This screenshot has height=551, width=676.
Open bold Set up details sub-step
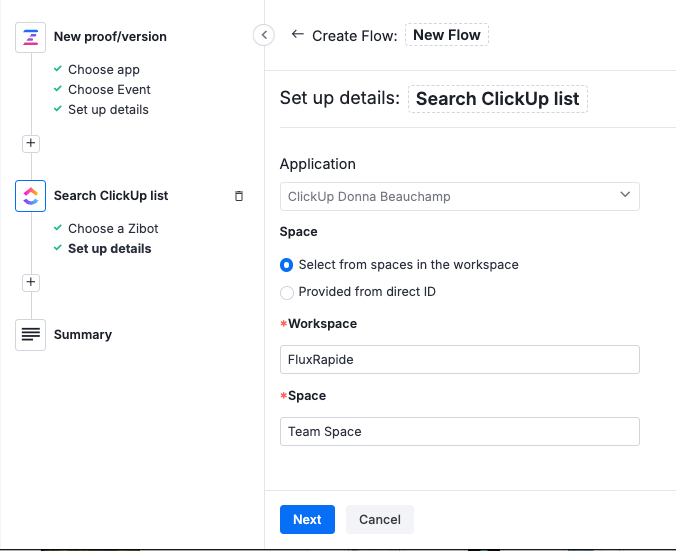(x=110, y=249)
